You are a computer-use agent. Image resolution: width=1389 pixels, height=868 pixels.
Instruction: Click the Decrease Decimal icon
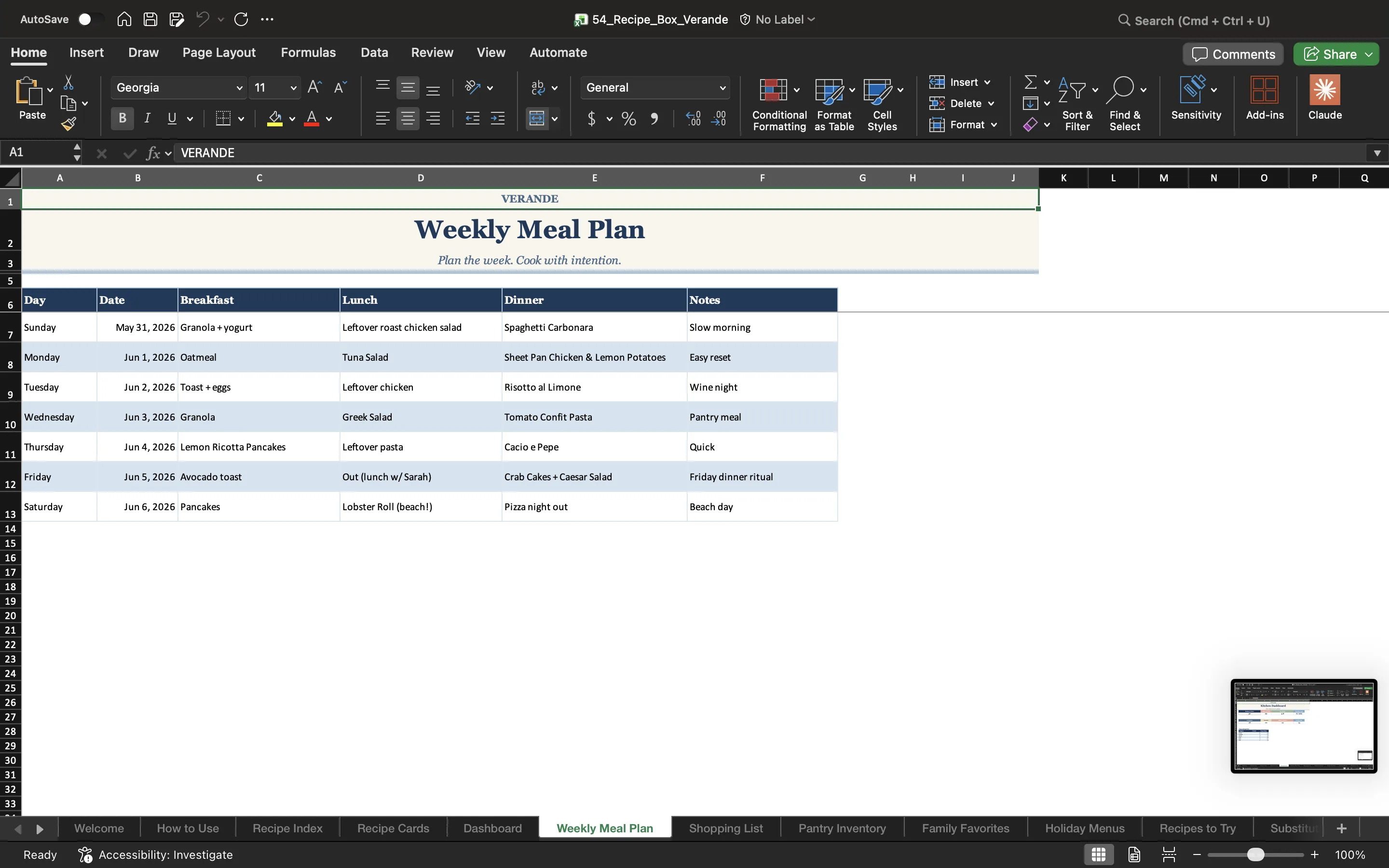pos(719,119)
